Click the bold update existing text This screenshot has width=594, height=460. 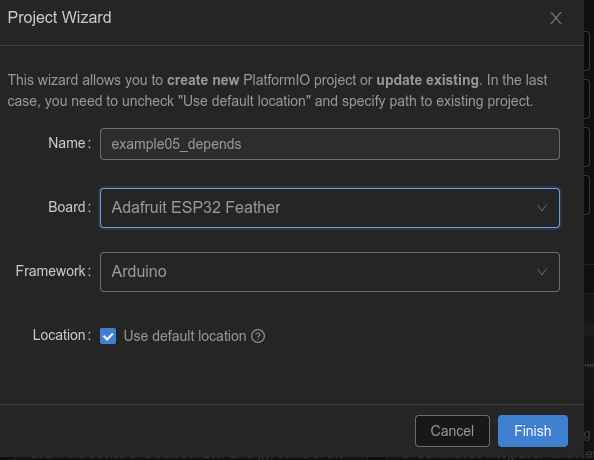click(428, 80)
